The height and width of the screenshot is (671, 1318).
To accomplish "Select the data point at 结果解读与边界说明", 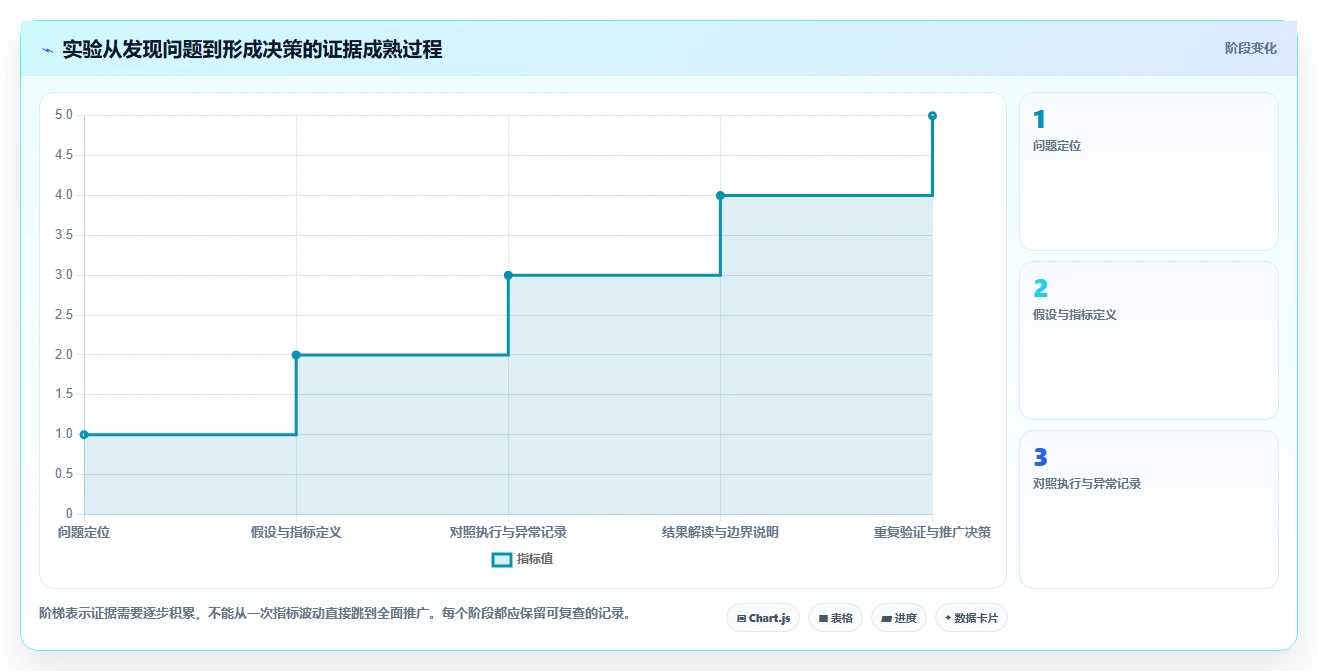I will tap(720, 195).
